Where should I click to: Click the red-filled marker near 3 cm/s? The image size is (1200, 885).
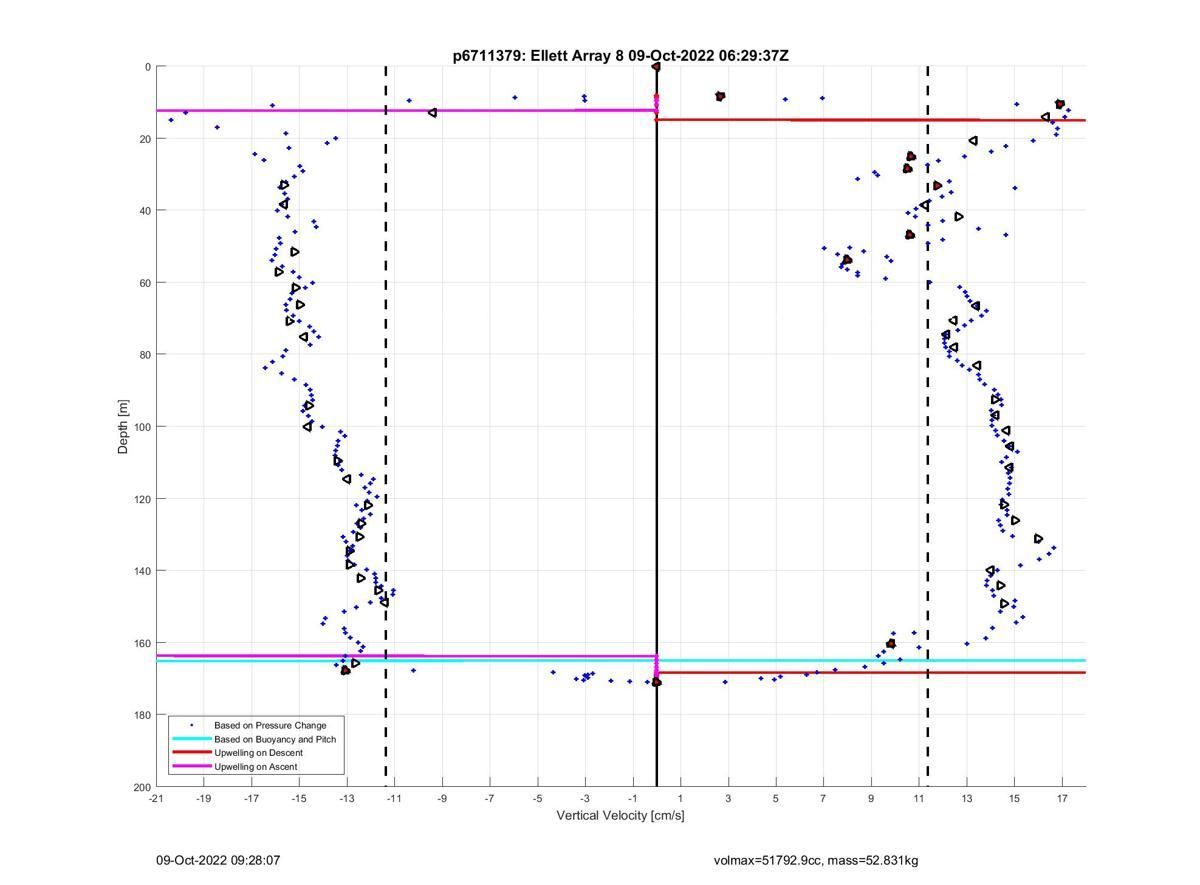tap(720, 96)
